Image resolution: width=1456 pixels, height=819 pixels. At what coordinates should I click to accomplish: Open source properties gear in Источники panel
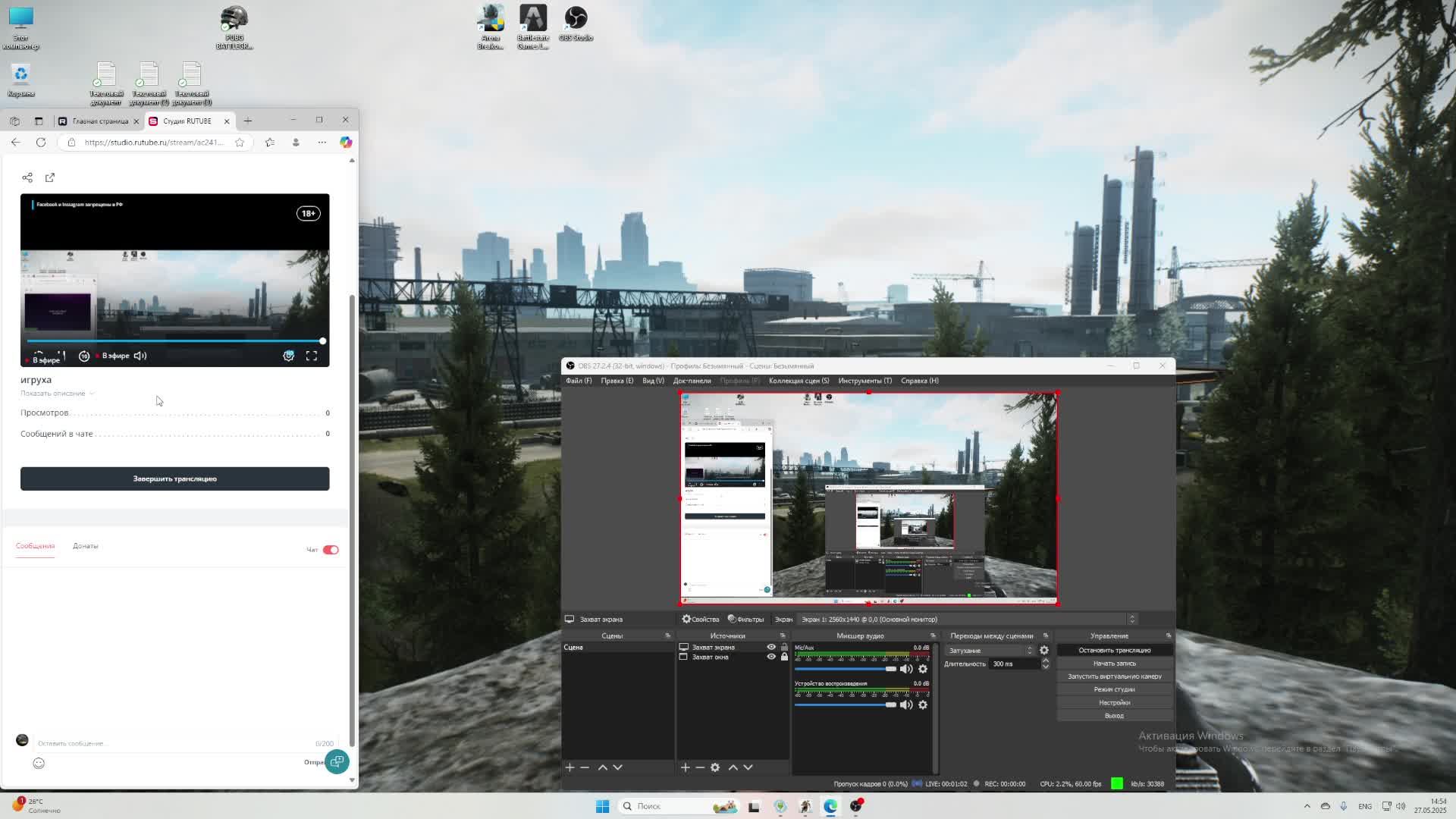pyautogui.click(x=715, y=767)
